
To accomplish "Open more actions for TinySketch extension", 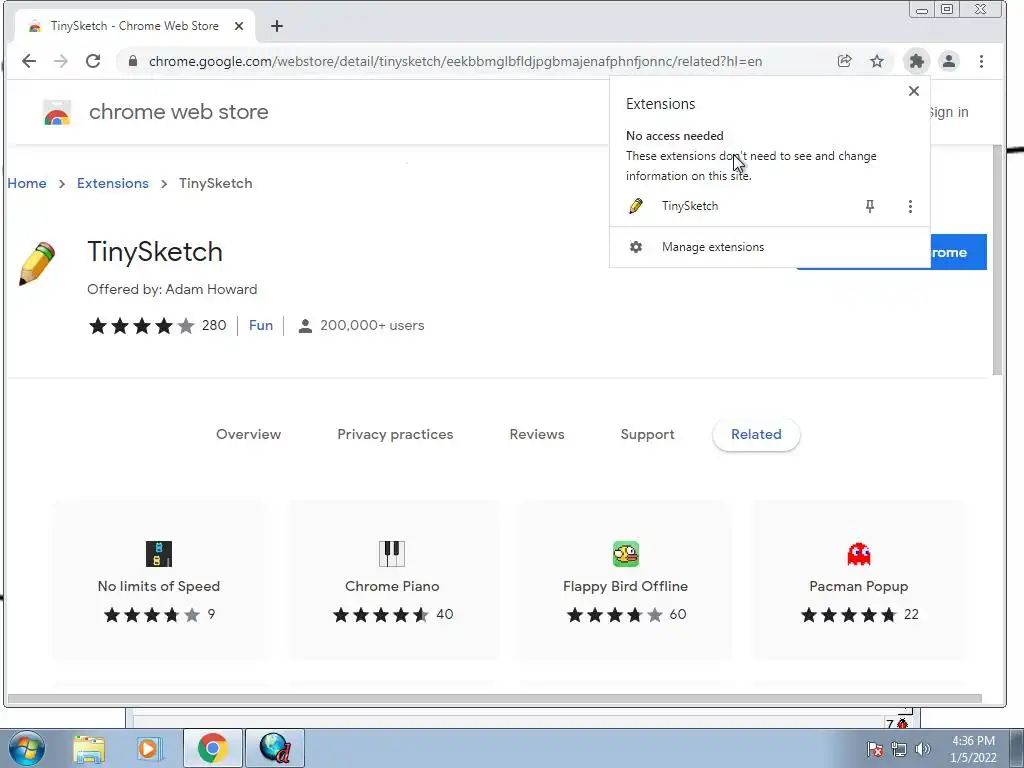I will point(910,206).
